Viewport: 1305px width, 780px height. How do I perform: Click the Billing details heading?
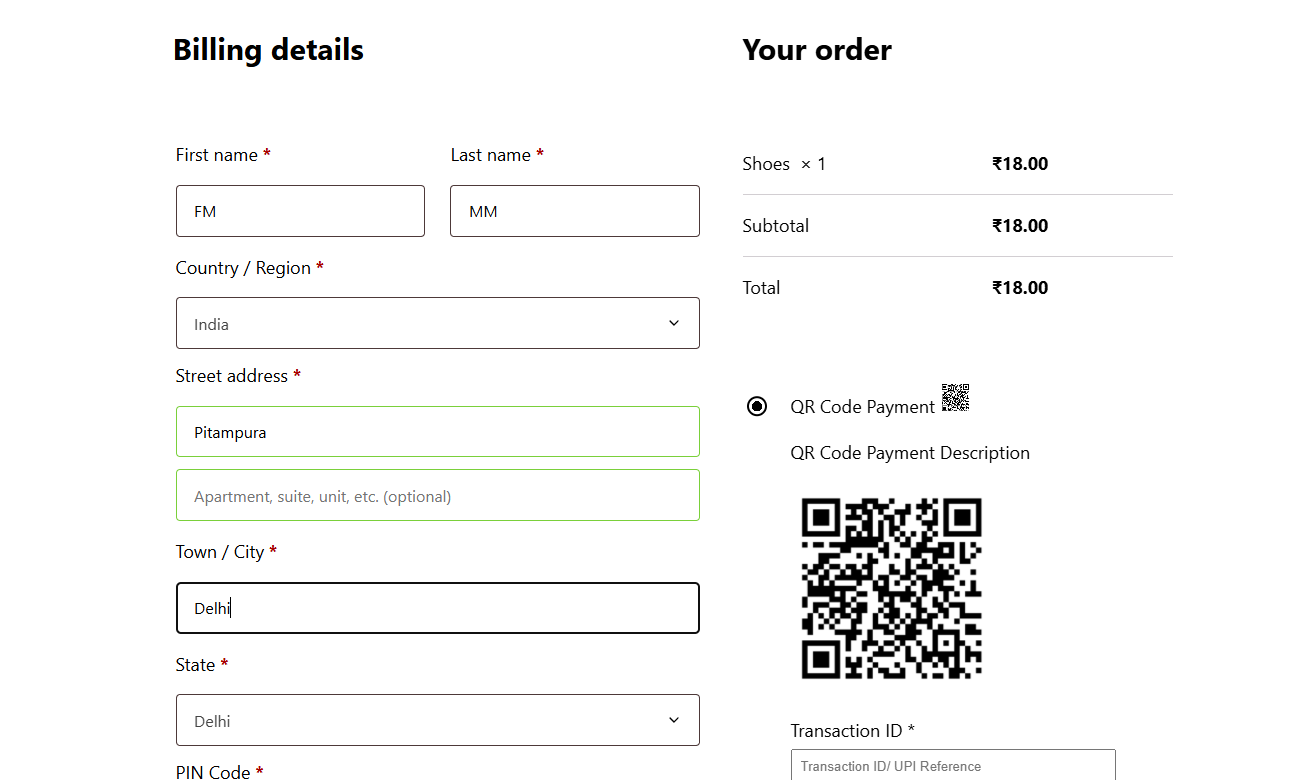pyautogui.click(x=268, y=50)
